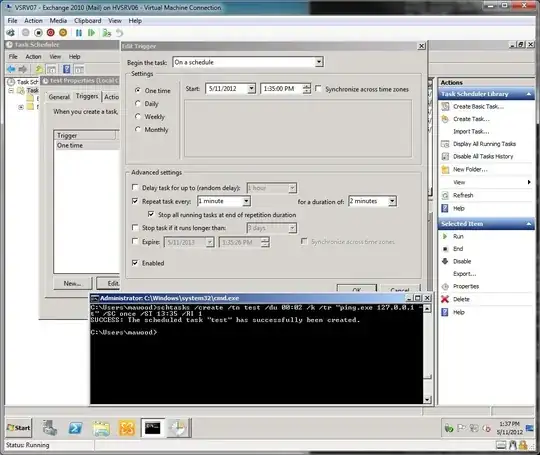Click the Help item under Selected Item
540x455 pixels.
[459, 312]
